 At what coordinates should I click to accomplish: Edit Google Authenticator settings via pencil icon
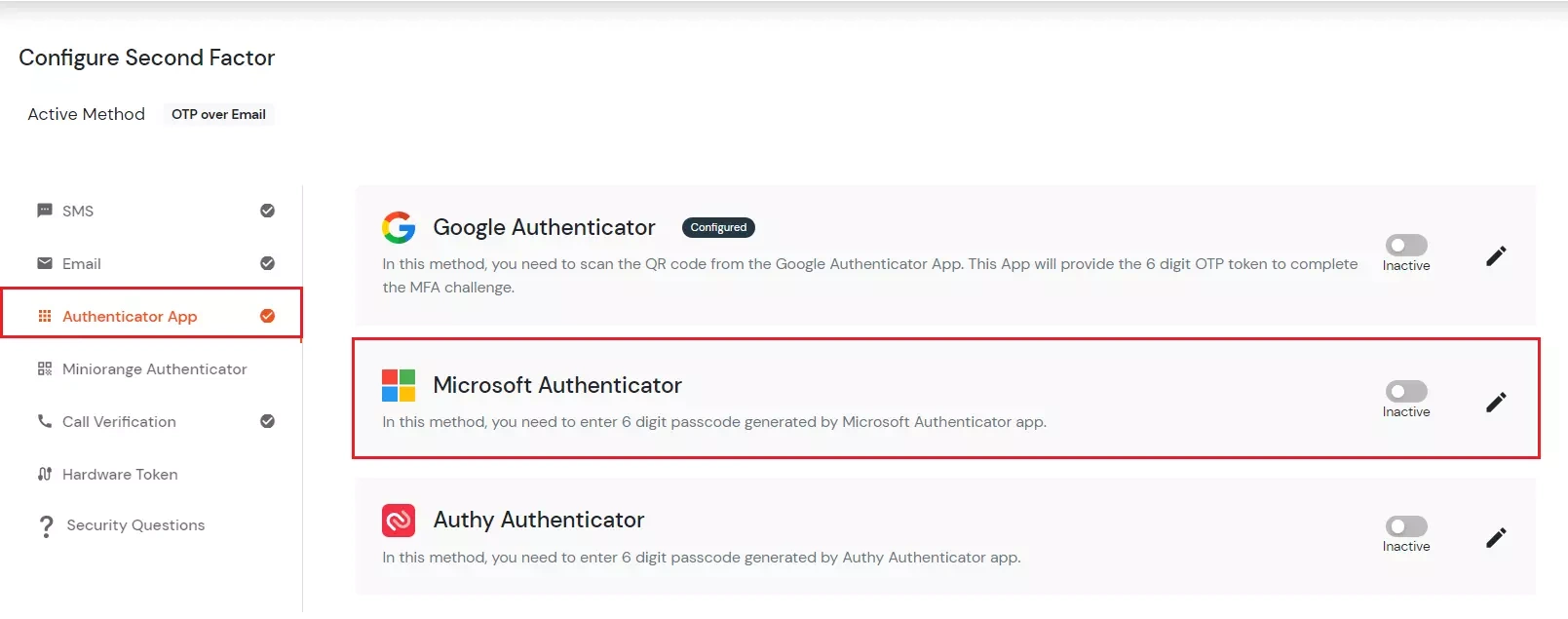click(1497, 255)
